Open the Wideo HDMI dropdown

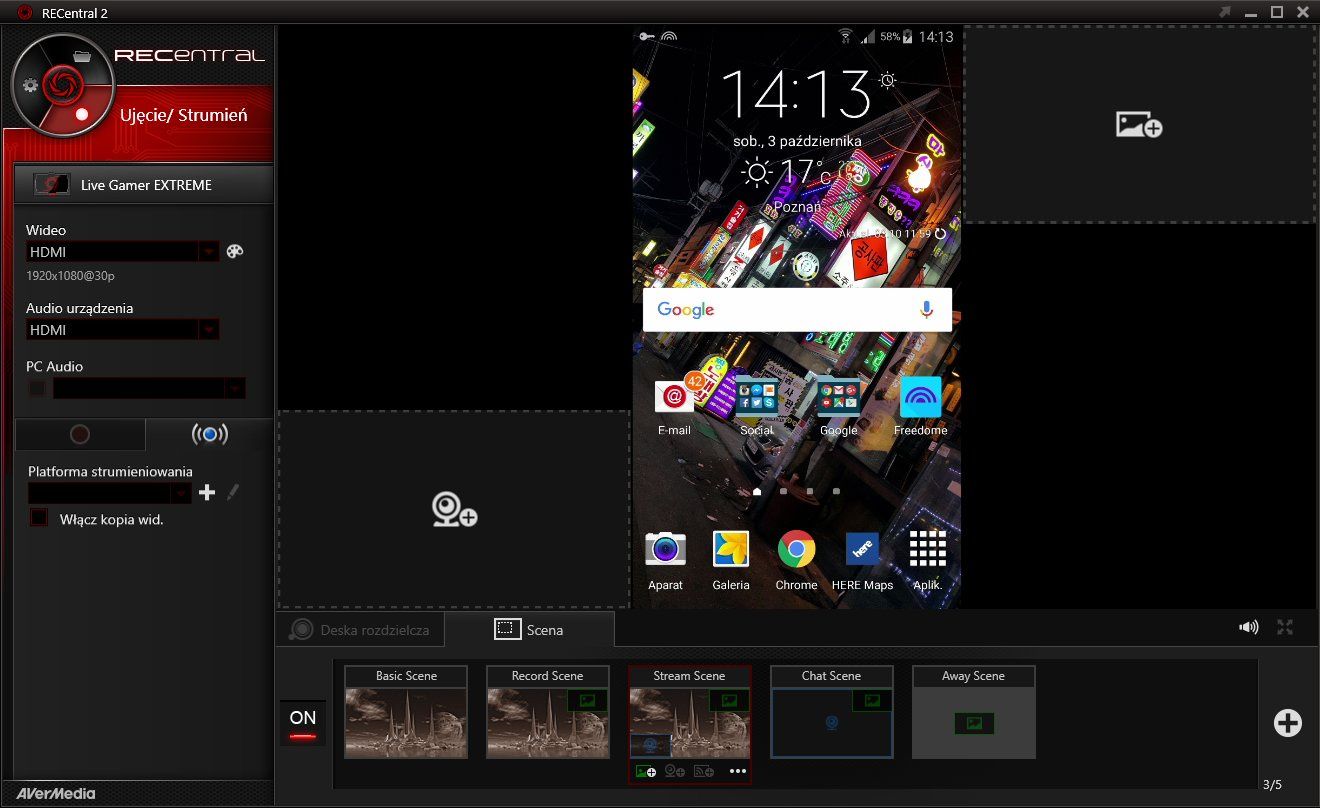tap(123, 252)
